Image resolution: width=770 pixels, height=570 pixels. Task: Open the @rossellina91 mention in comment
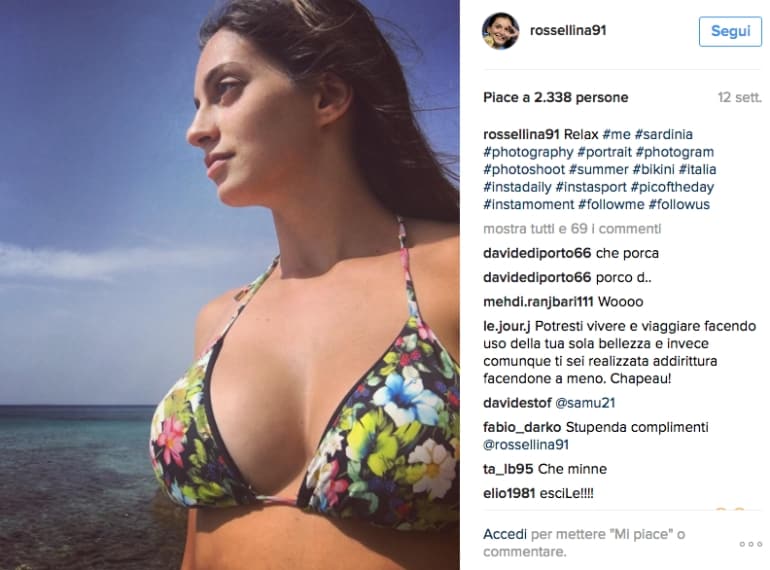(526, 445)
